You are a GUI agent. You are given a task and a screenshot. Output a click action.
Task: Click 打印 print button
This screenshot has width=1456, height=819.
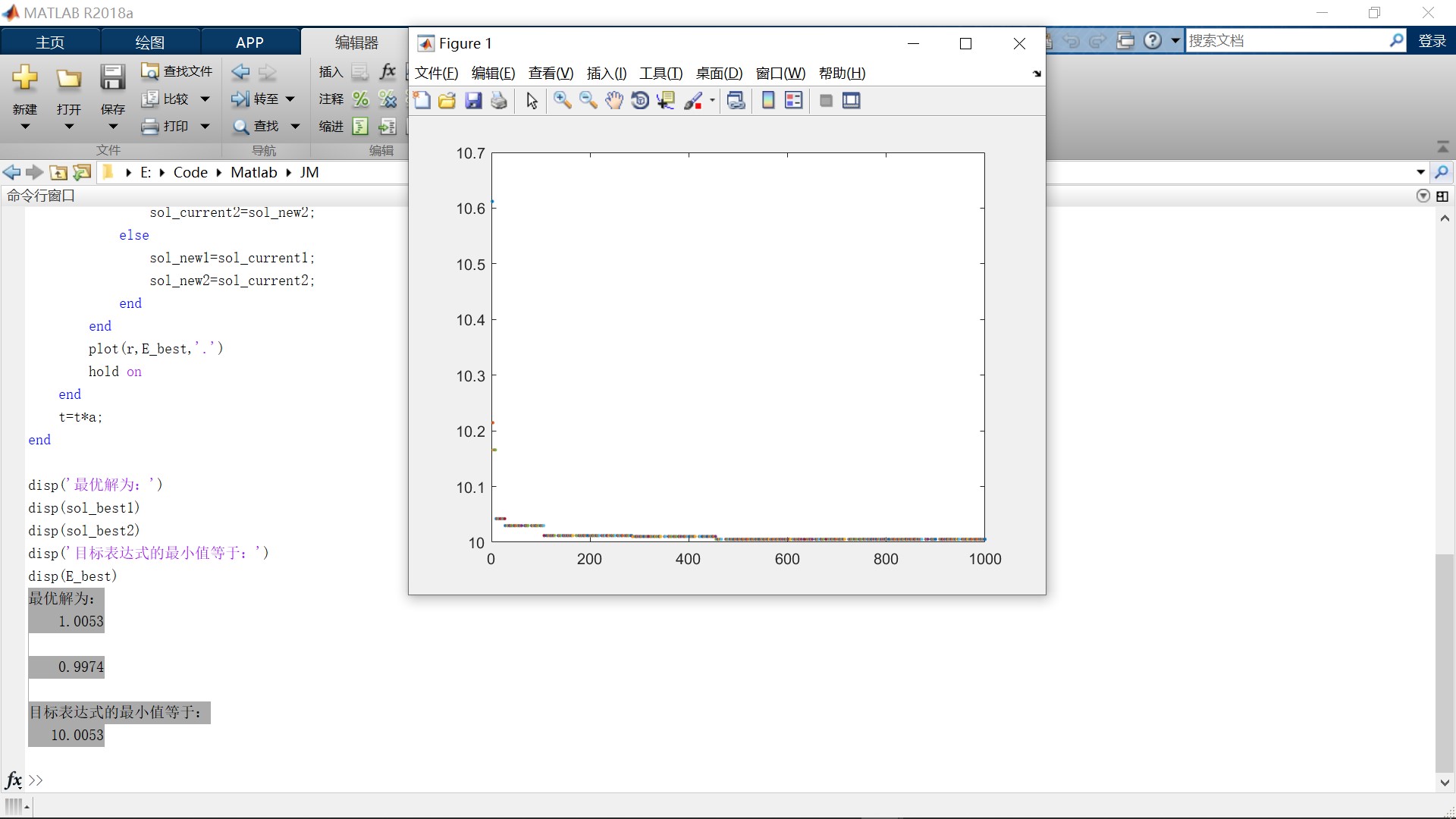[x=165, y=126]
